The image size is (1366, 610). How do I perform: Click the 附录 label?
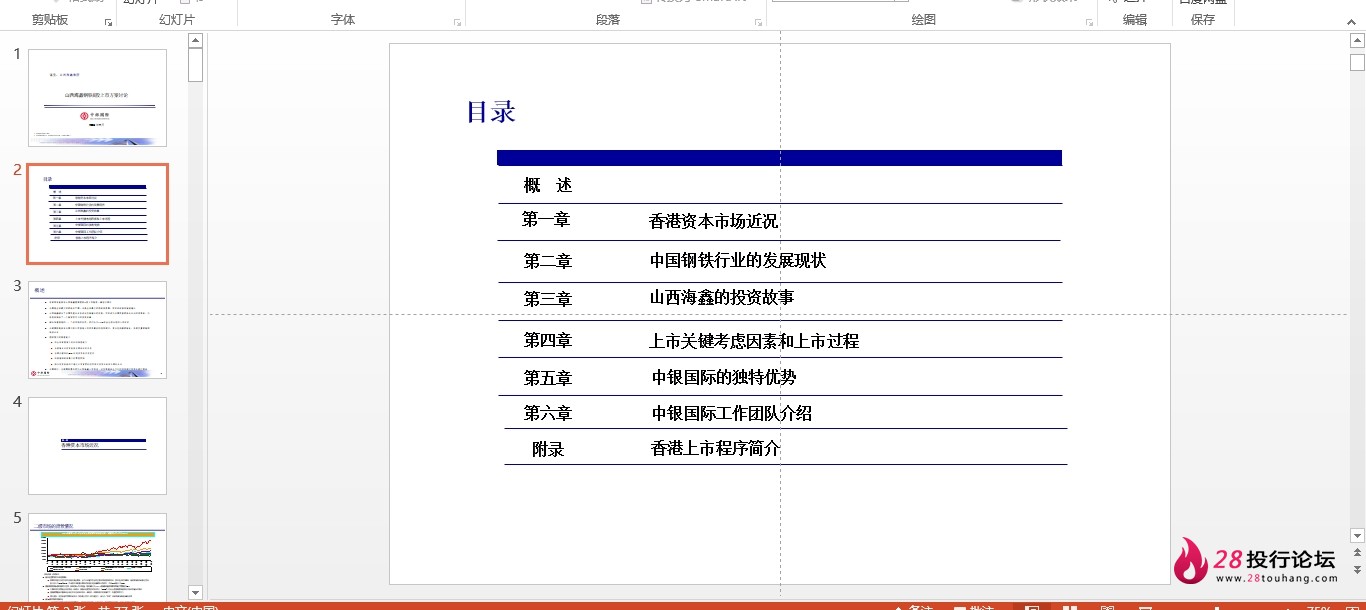pos(548,450)
